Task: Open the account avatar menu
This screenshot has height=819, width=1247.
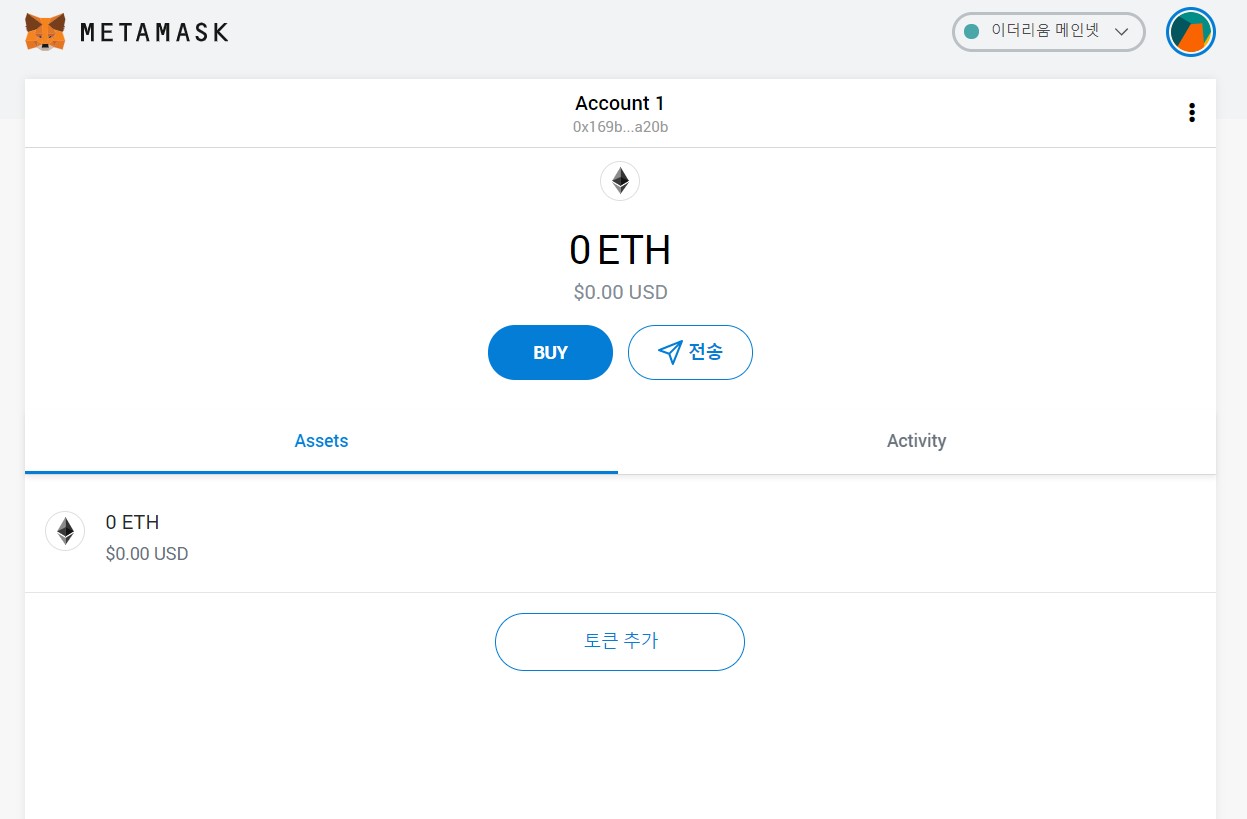Action: coord(1190,32)
